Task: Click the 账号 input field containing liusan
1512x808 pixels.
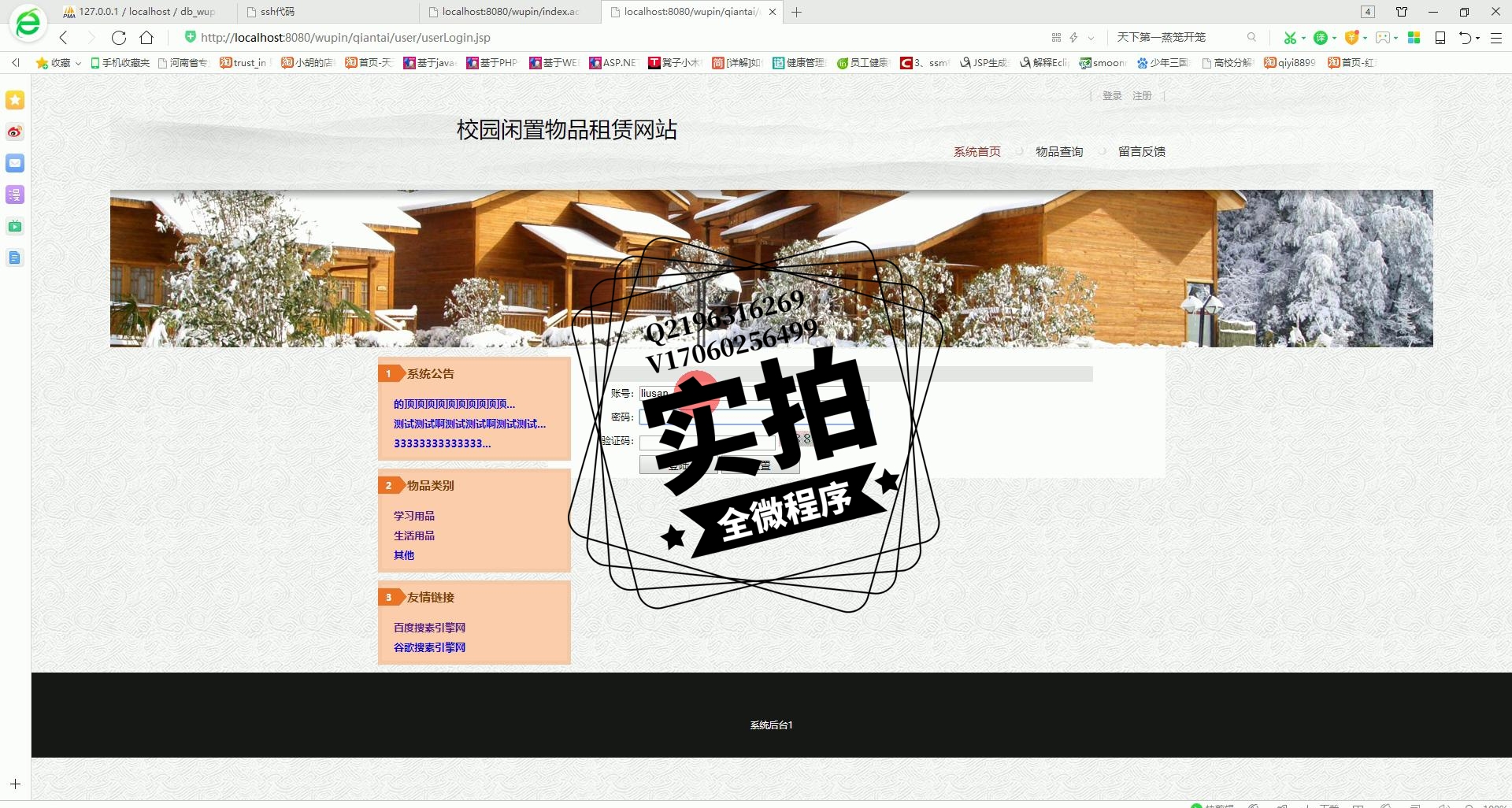Action: click(x=754, y=393)
